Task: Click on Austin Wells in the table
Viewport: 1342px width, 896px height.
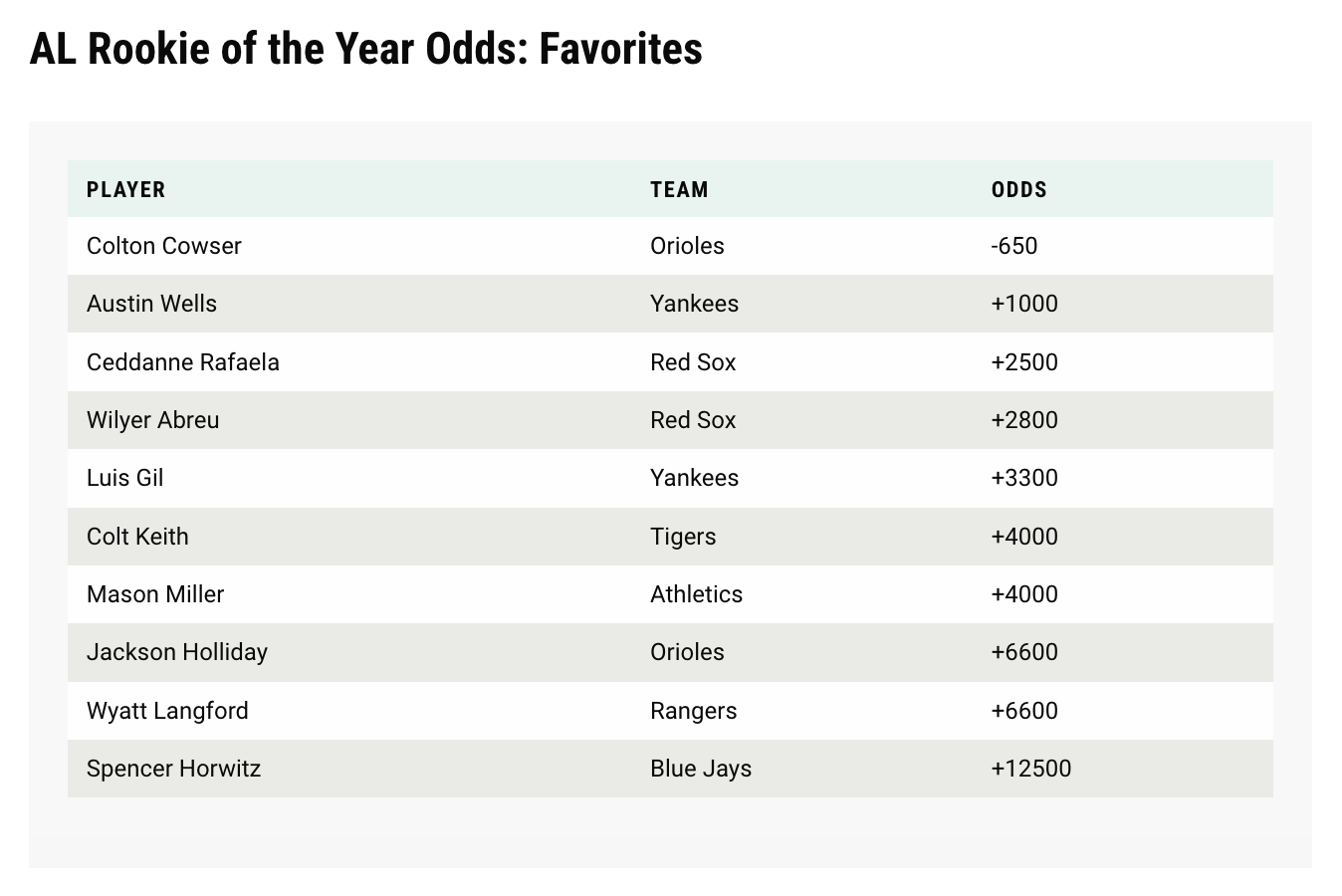Action: click(x=151, y=304)
